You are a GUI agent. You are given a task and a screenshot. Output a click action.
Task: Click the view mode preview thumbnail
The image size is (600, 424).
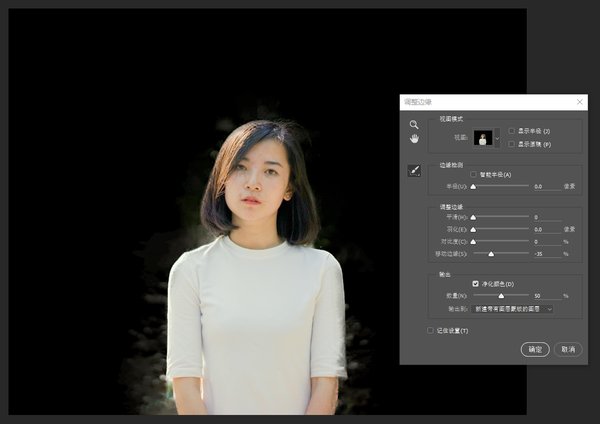tap(483, 138)
